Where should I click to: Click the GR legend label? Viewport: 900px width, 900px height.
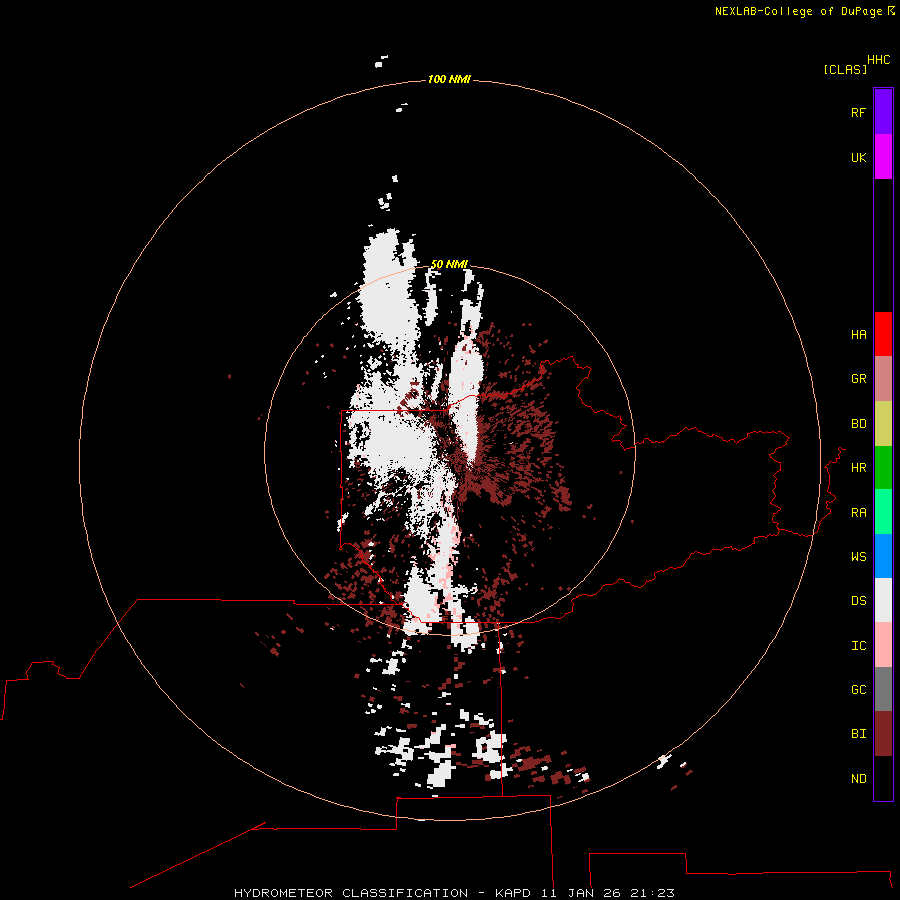(x=858, y=379)
